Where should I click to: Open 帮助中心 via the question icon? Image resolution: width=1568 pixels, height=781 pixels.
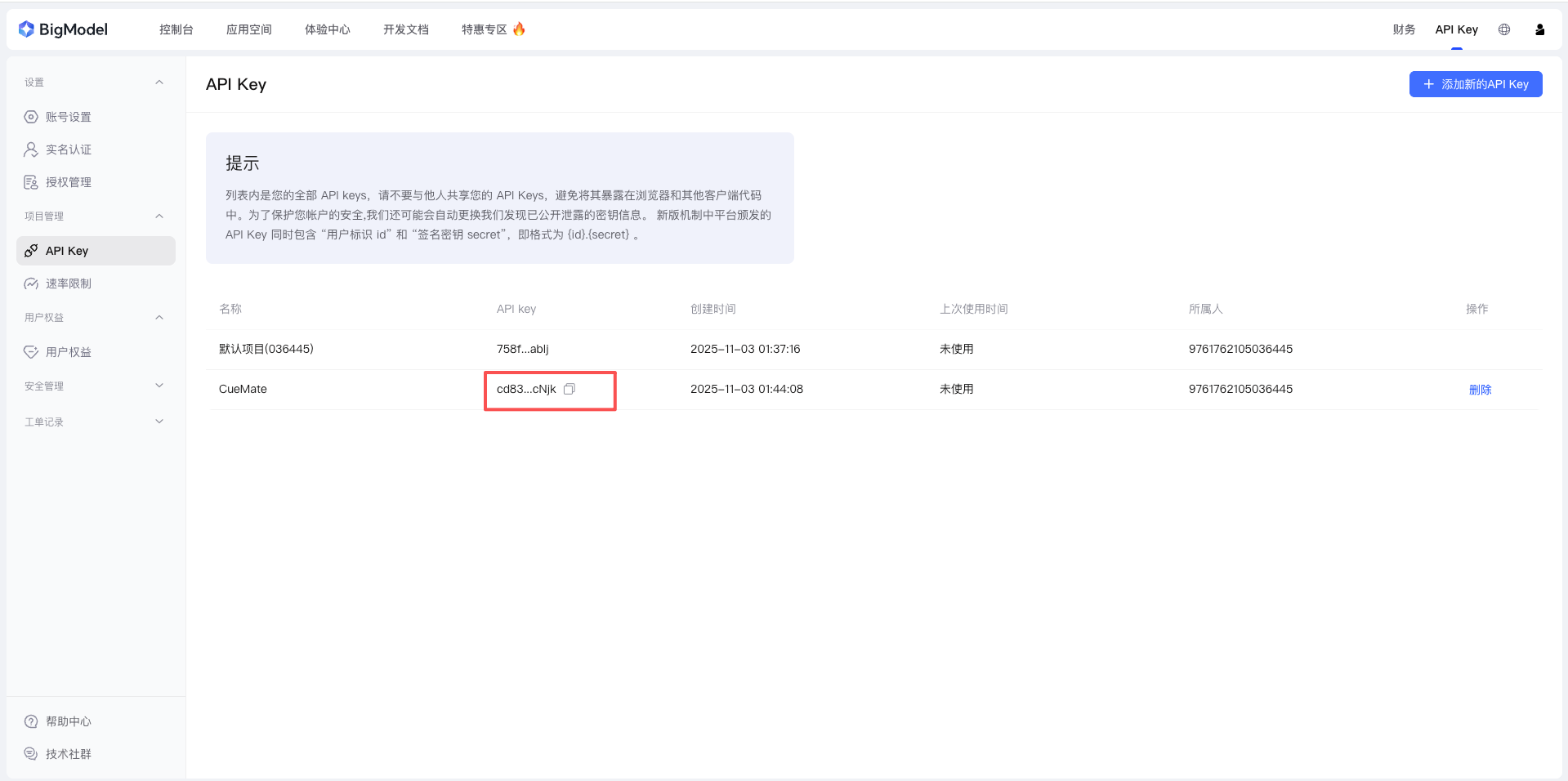[x=31, y=721]
